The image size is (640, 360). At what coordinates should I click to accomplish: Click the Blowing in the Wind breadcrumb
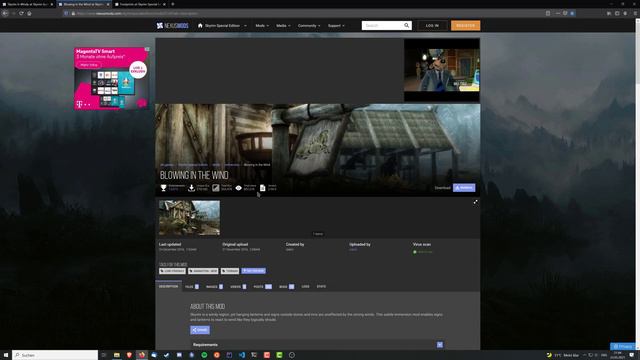coord(257,165)
